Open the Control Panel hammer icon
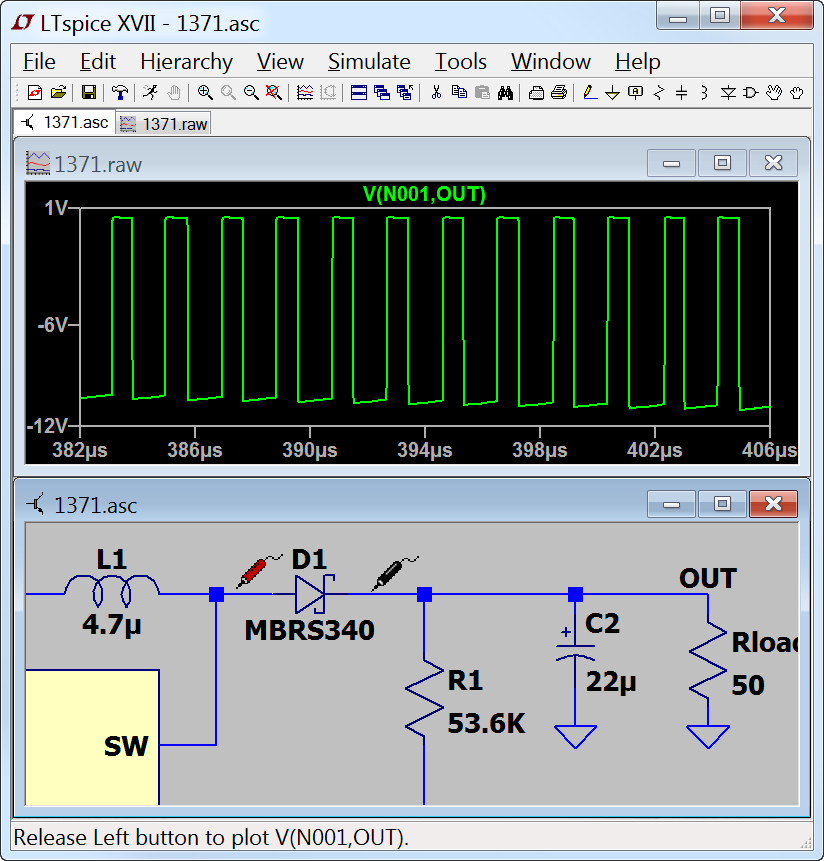 120,93
